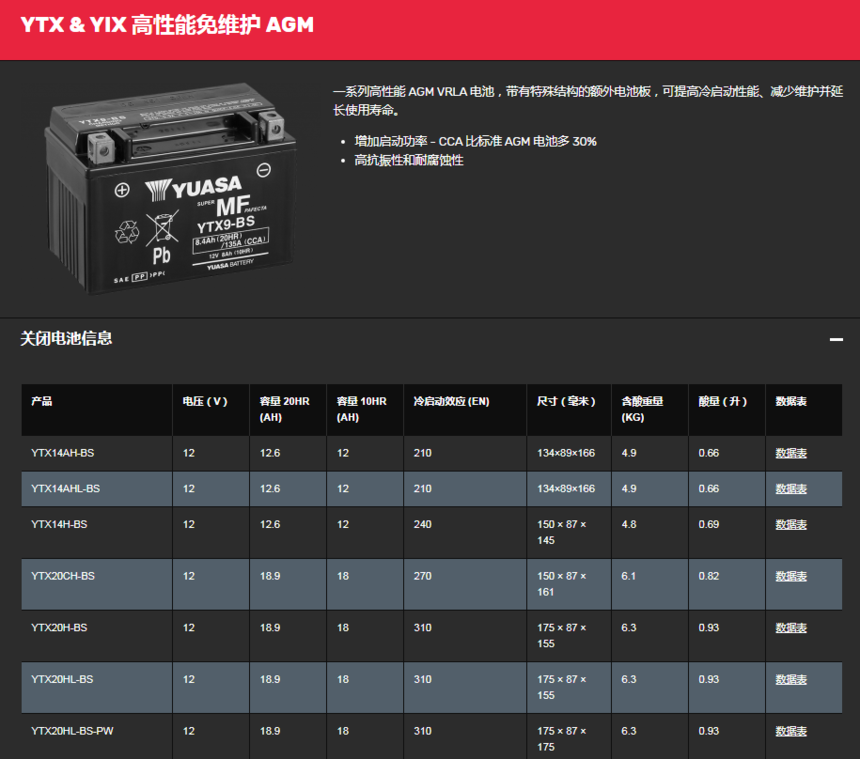Select the YTX14AH-BS product name
This screenshot has height=759, width=860.
pos(63,453)
